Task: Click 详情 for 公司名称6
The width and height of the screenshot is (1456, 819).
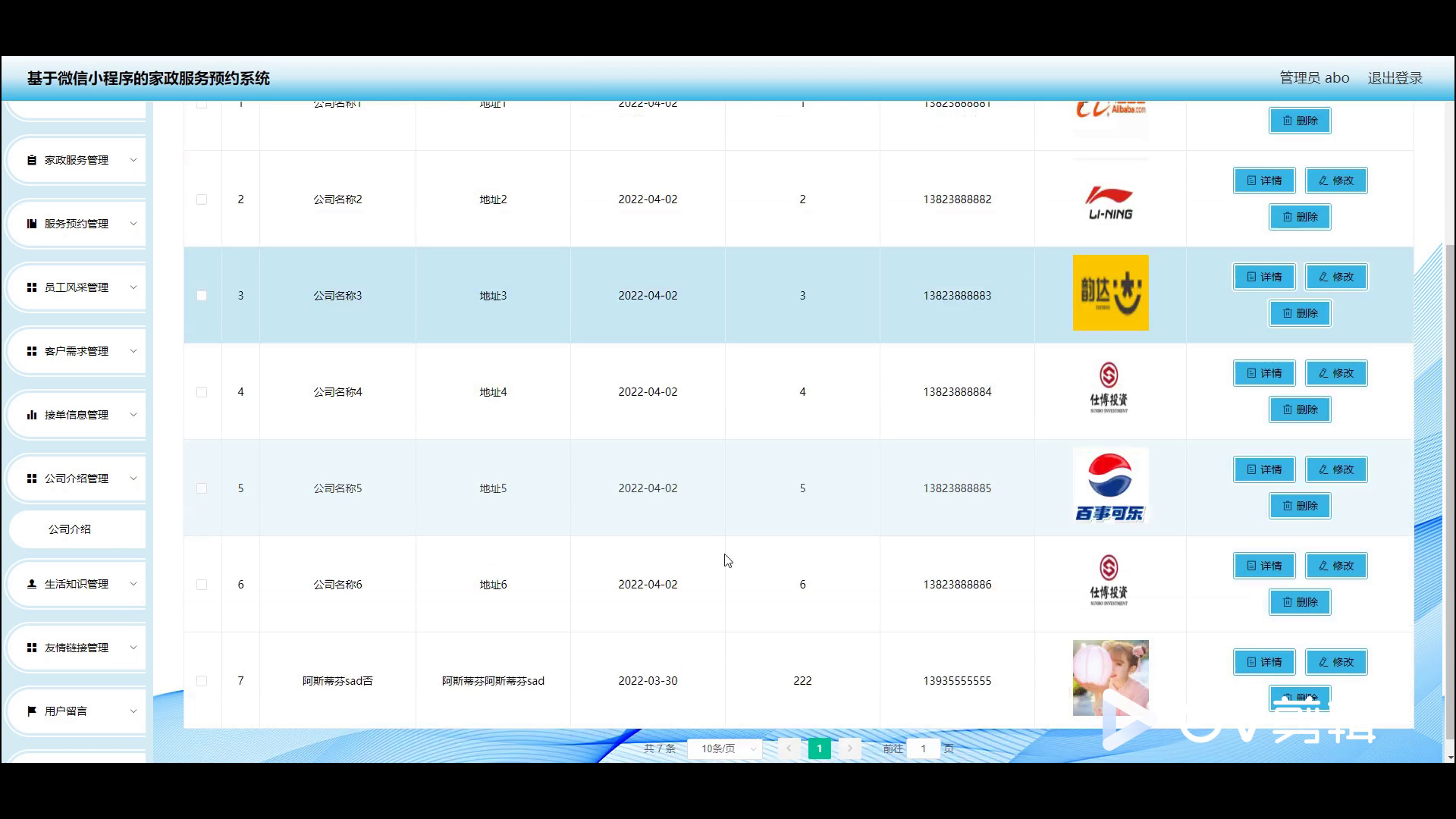Action: coord(1264,566)
